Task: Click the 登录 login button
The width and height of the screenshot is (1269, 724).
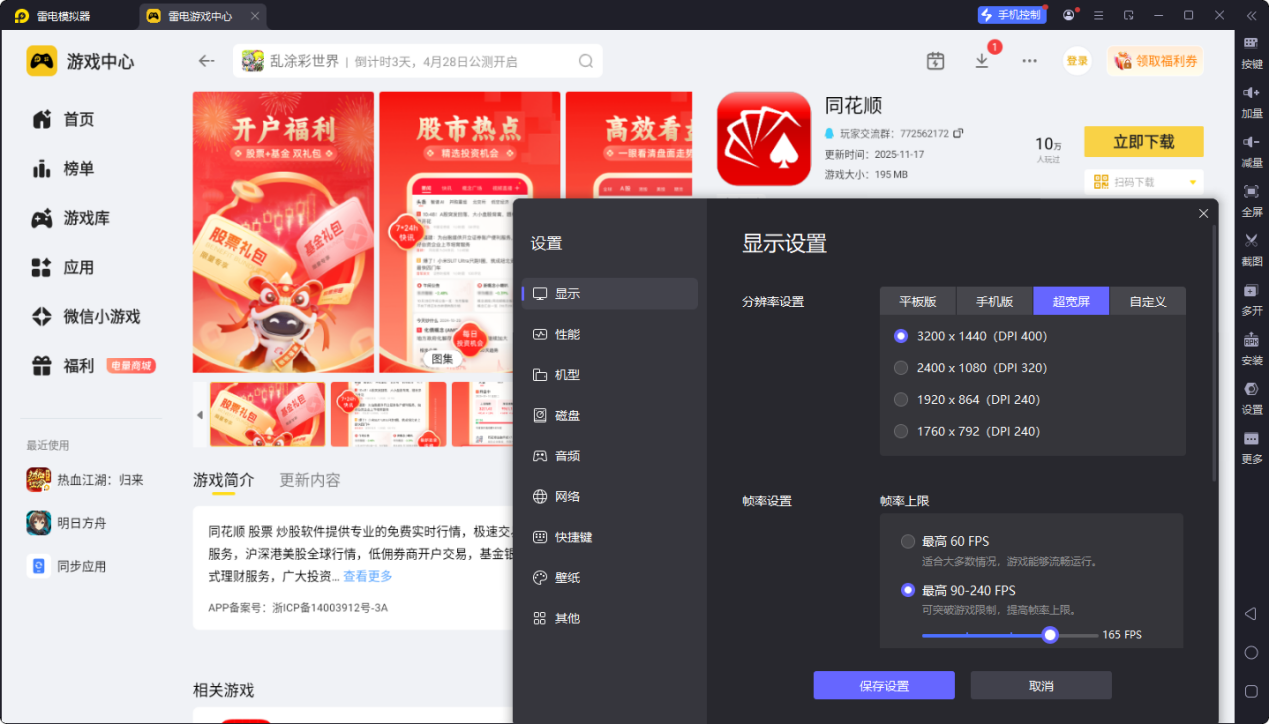Action: click(1077, 61)
